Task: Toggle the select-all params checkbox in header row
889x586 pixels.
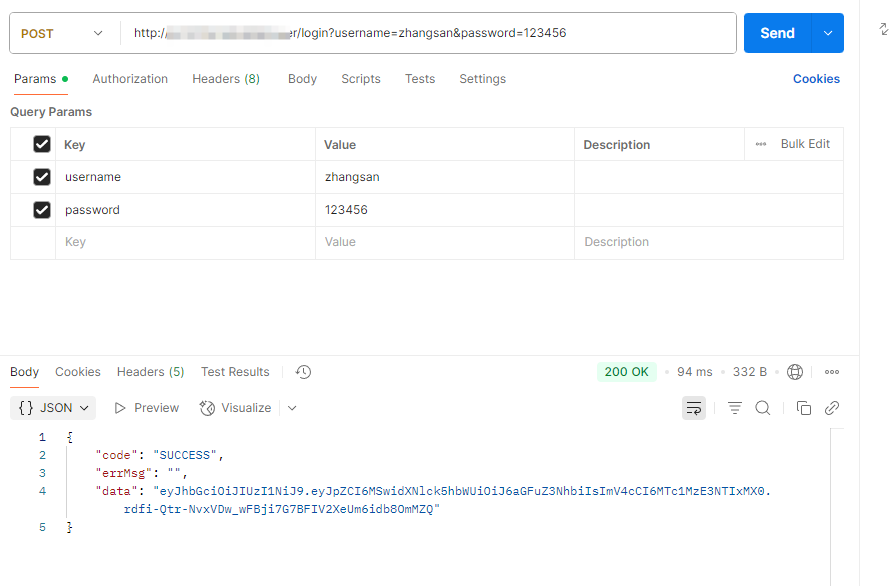Action: pos(42,144)
